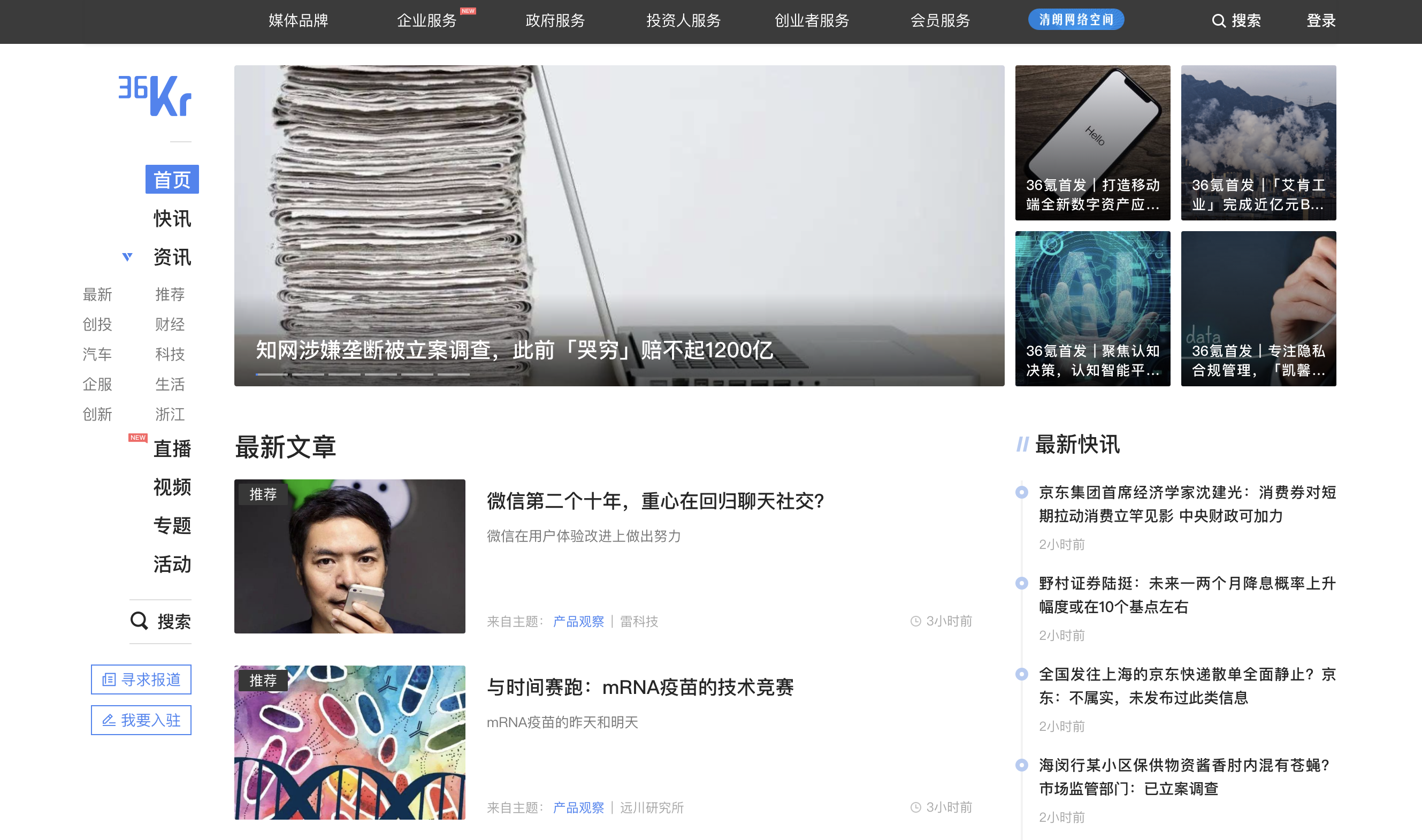Open 投资人服务 menu

point(684,21)
